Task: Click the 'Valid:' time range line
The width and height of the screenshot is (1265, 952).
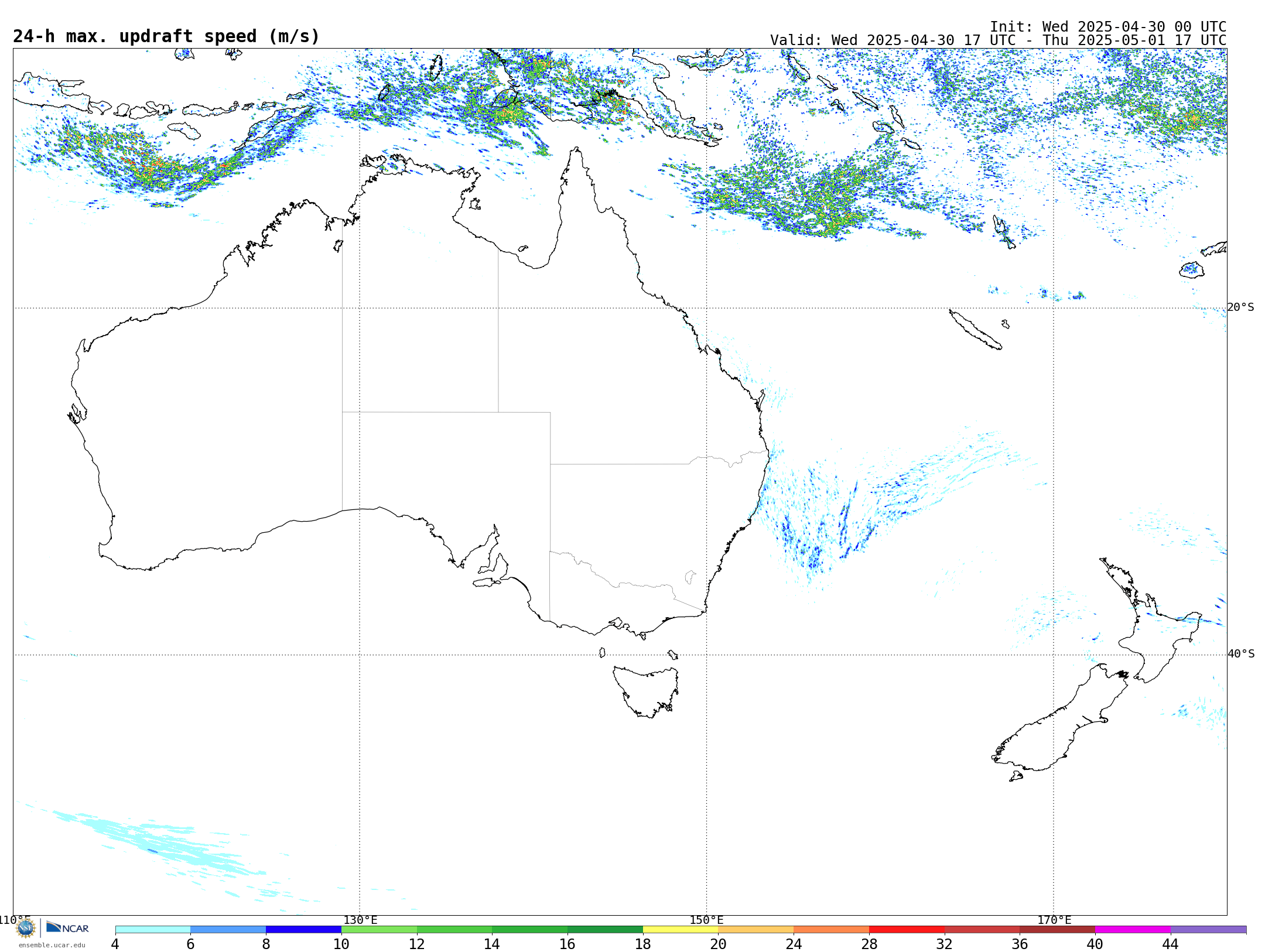Action: [999, 40]
